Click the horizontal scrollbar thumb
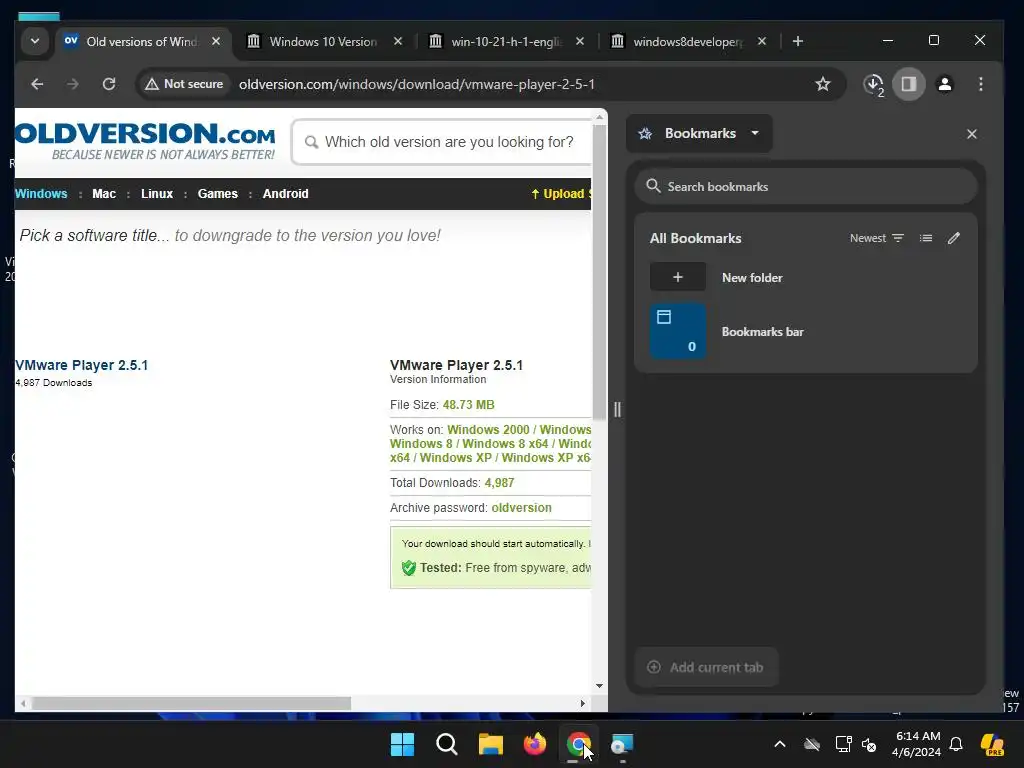 point(191,703)
